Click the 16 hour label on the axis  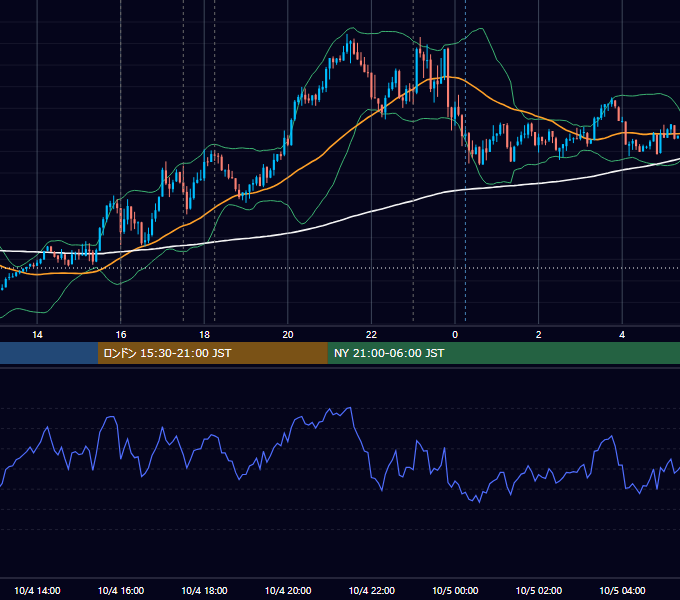(x=121, y=335)
